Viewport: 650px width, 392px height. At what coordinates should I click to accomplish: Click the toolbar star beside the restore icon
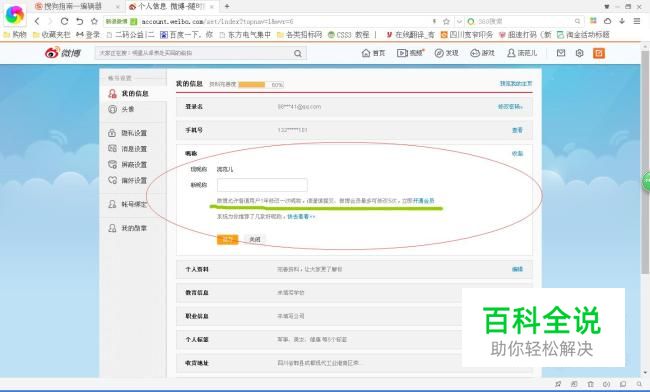tap(95, 21)
